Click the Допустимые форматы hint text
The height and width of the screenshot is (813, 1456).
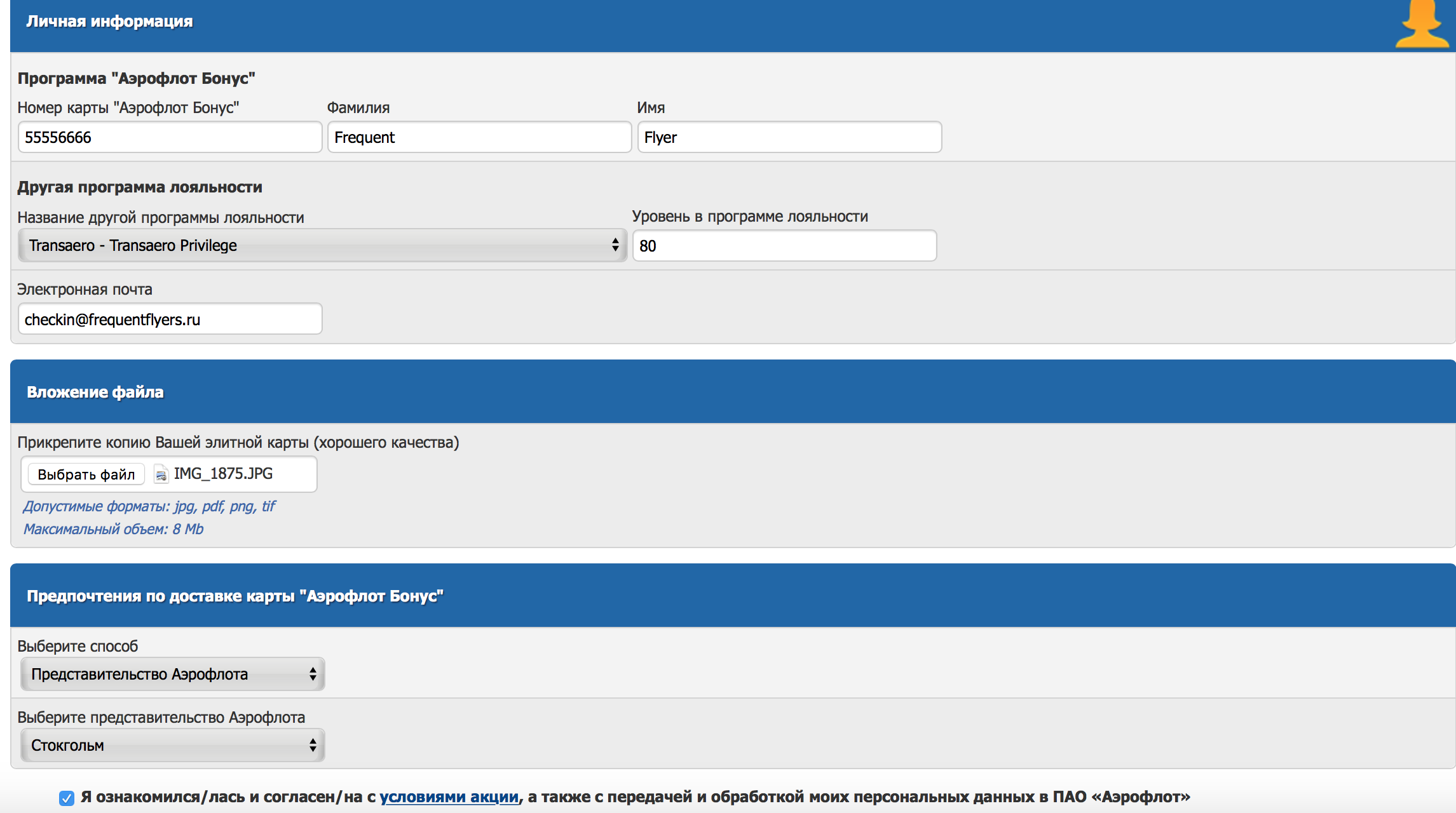(149, 506)
